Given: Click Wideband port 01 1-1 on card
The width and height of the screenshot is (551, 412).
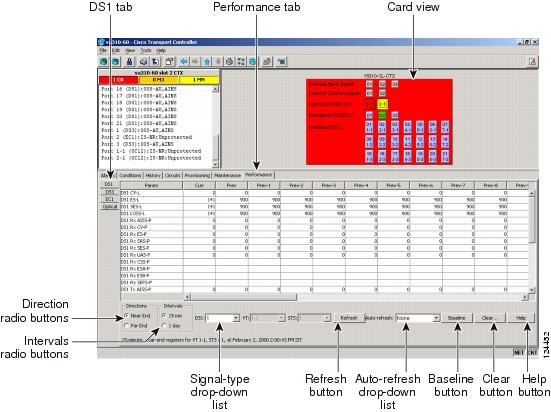Looking at the screenshot, I should click(x=369, y=127).
